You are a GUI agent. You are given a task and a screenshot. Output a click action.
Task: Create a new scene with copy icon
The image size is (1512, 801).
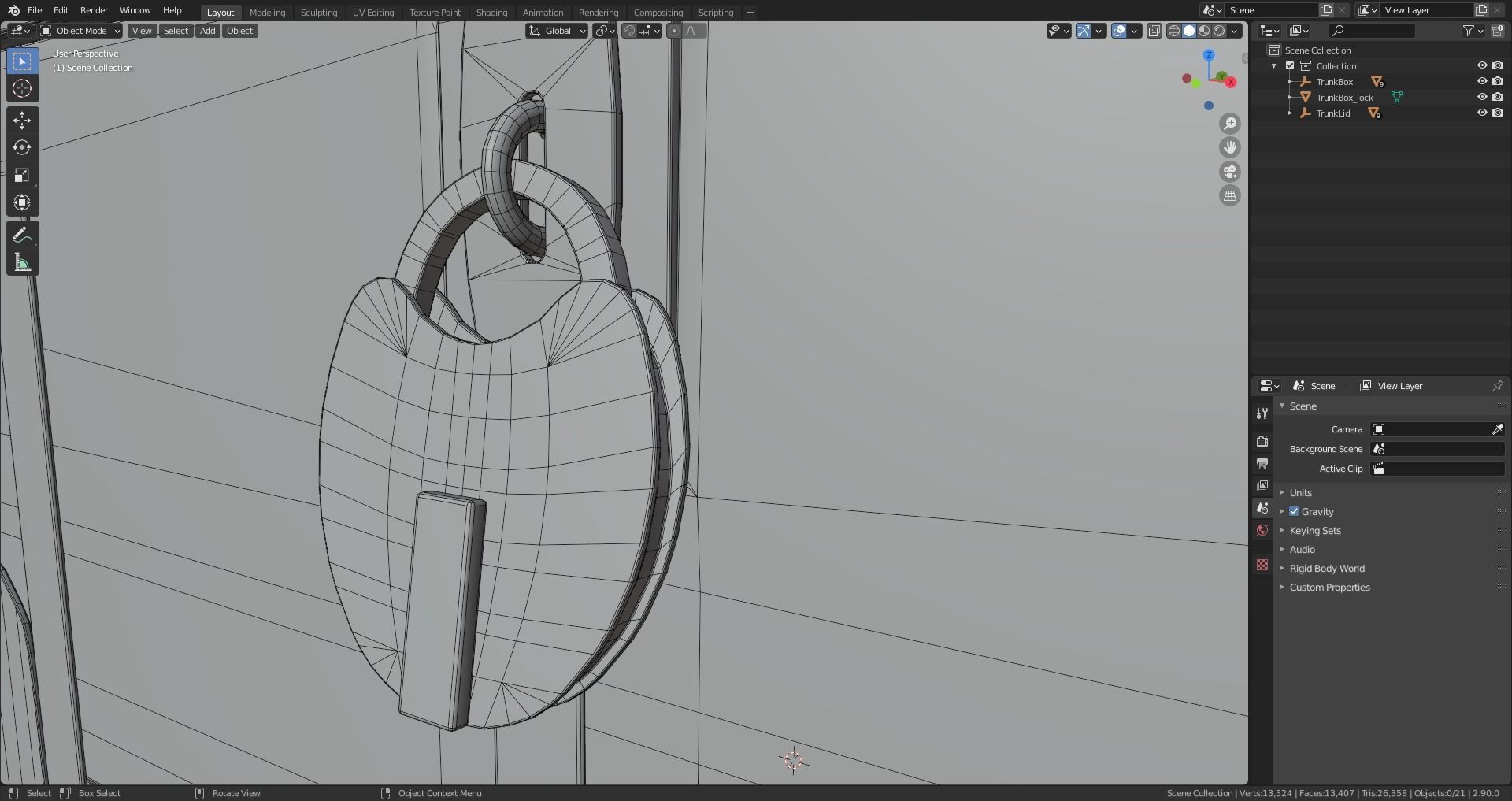pyautogui.click(x=1326, y=10)
